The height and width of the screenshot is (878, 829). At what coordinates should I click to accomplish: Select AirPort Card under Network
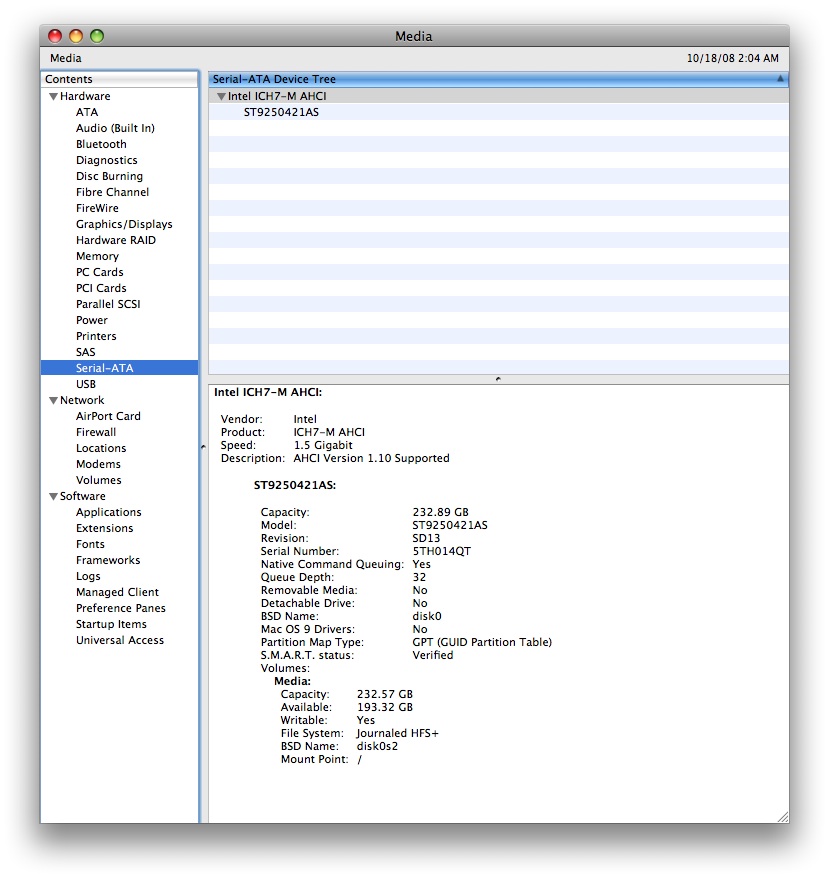(x=108, y=416)
